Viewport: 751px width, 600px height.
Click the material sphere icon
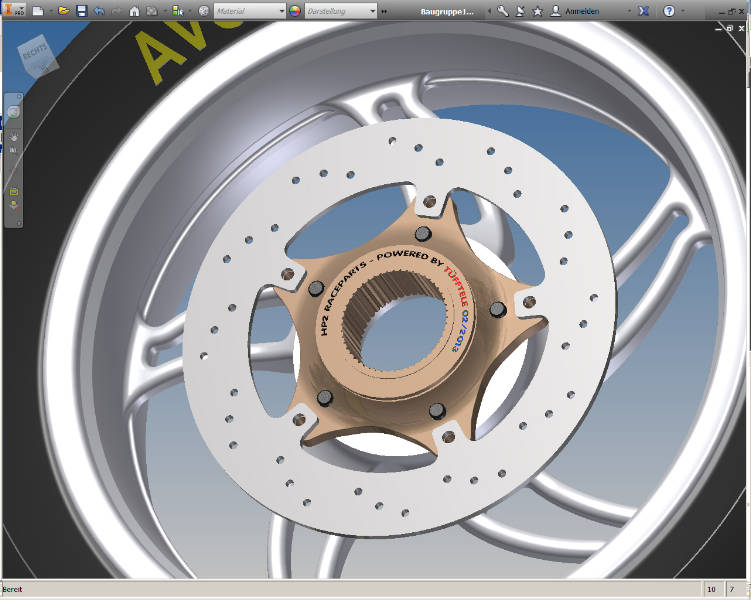coord(204,11)
